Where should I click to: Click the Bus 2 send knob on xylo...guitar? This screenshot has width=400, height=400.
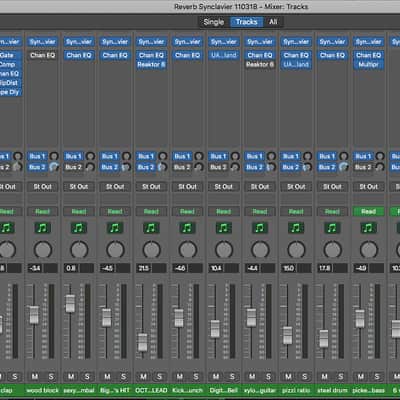[x=271, y=167]
